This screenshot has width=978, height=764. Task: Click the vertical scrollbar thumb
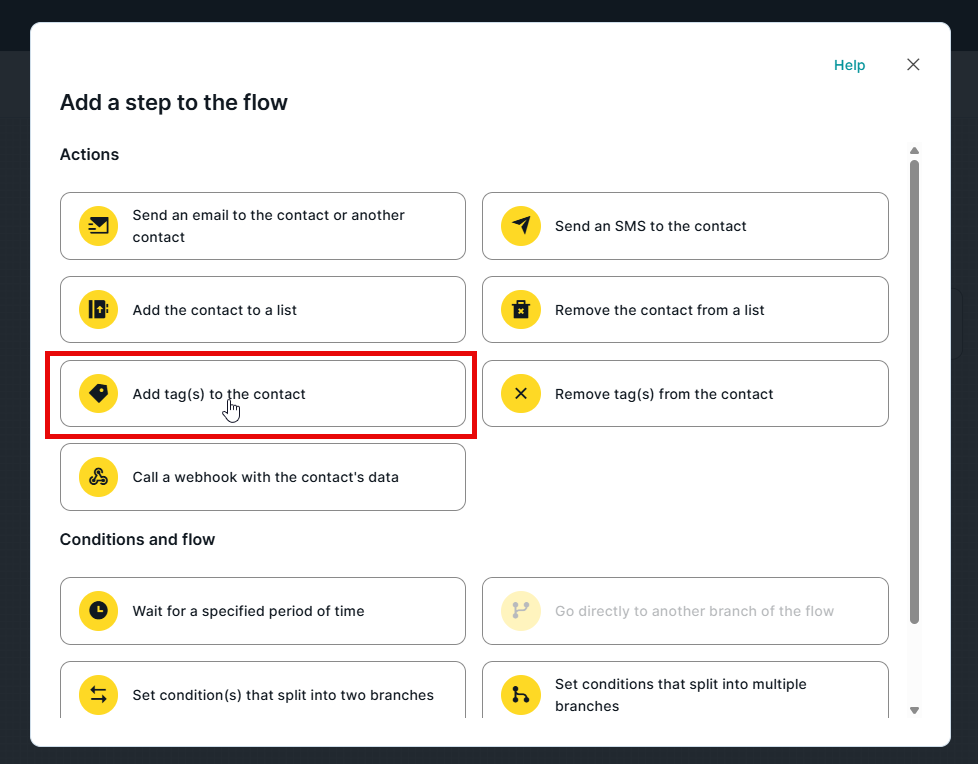(x=914, y=390)
